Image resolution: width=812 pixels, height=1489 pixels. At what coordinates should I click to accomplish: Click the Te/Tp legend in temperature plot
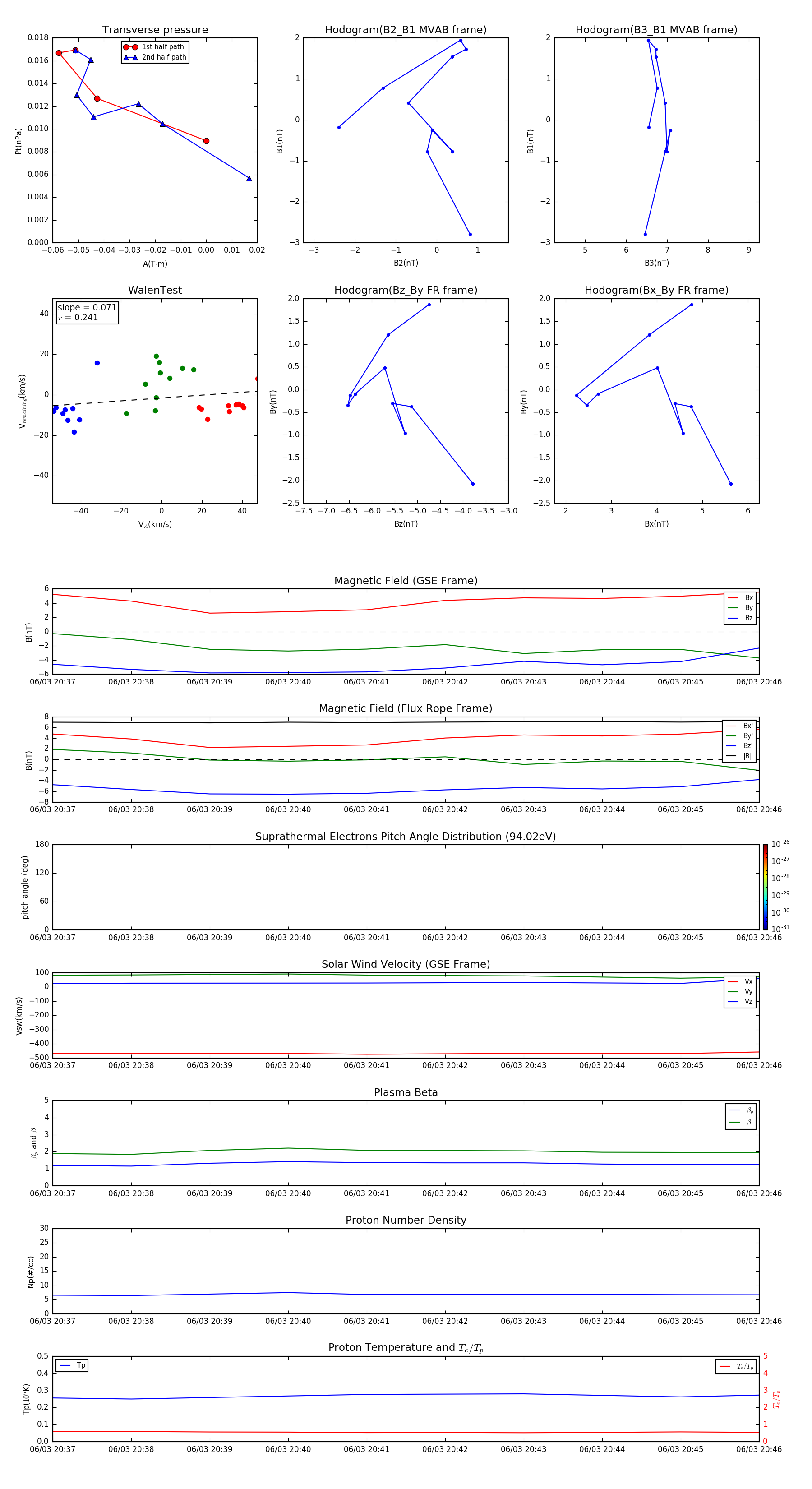pyautogui.click(x=736, y=1366)
